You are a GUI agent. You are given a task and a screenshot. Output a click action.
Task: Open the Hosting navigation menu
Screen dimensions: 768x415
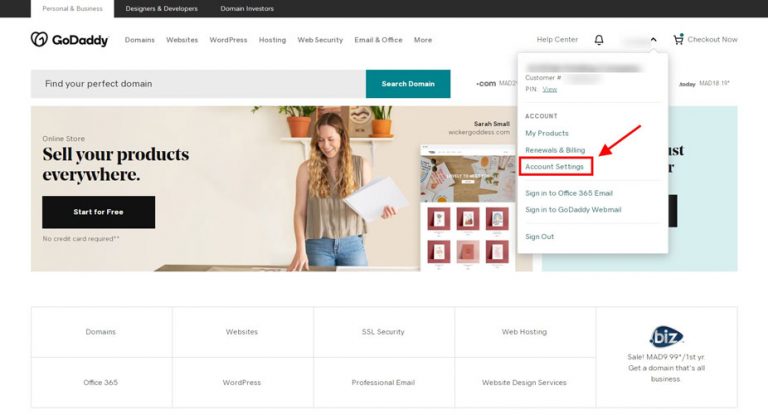(272, 40)
